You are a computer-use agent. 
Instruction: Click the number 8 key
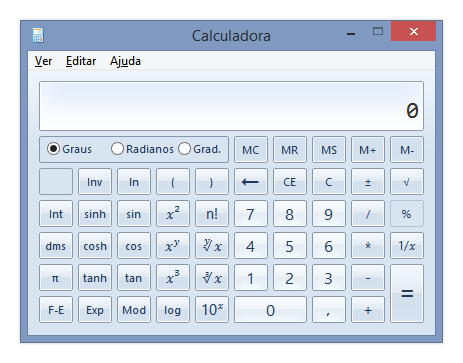coord(290,214)
